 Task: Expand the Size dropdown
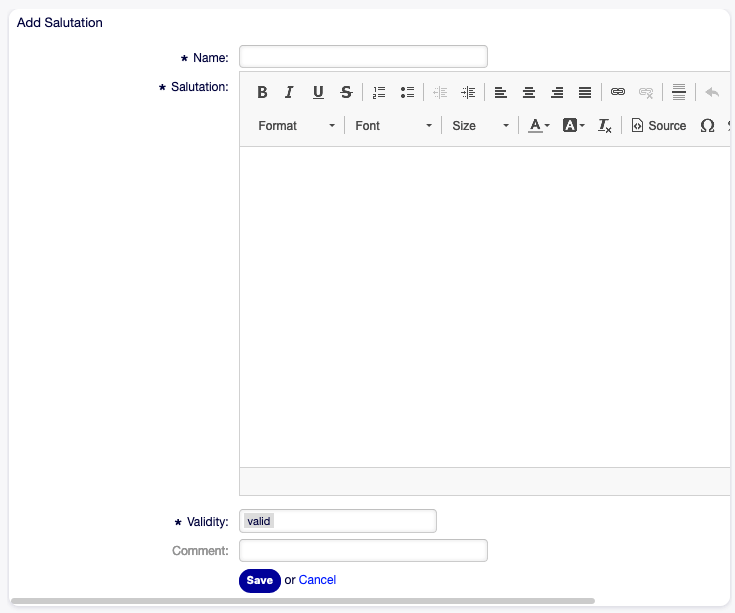click(x=480, y=126)
